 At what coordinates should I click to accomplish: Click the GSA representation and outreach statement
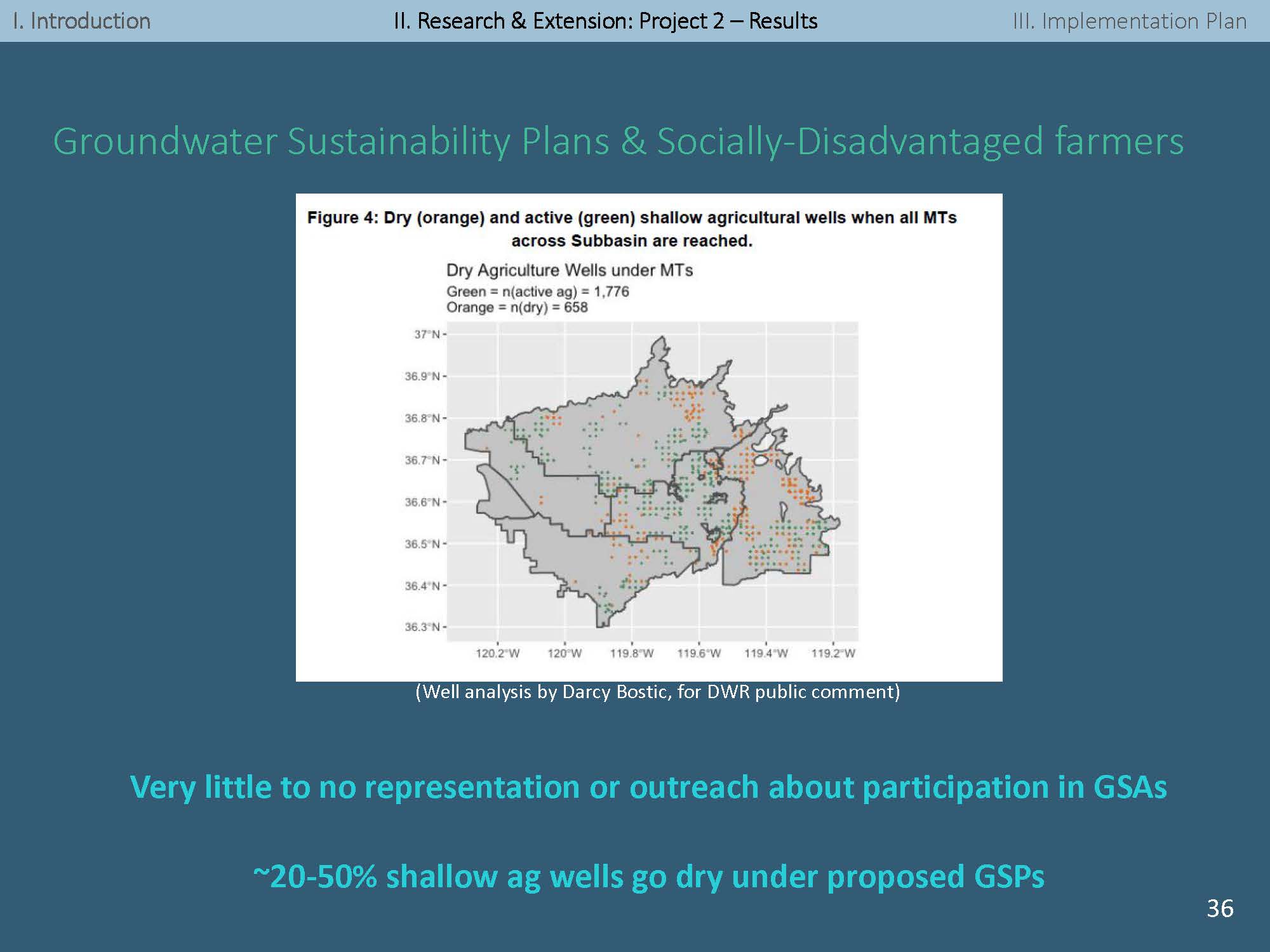click(648, 787)
